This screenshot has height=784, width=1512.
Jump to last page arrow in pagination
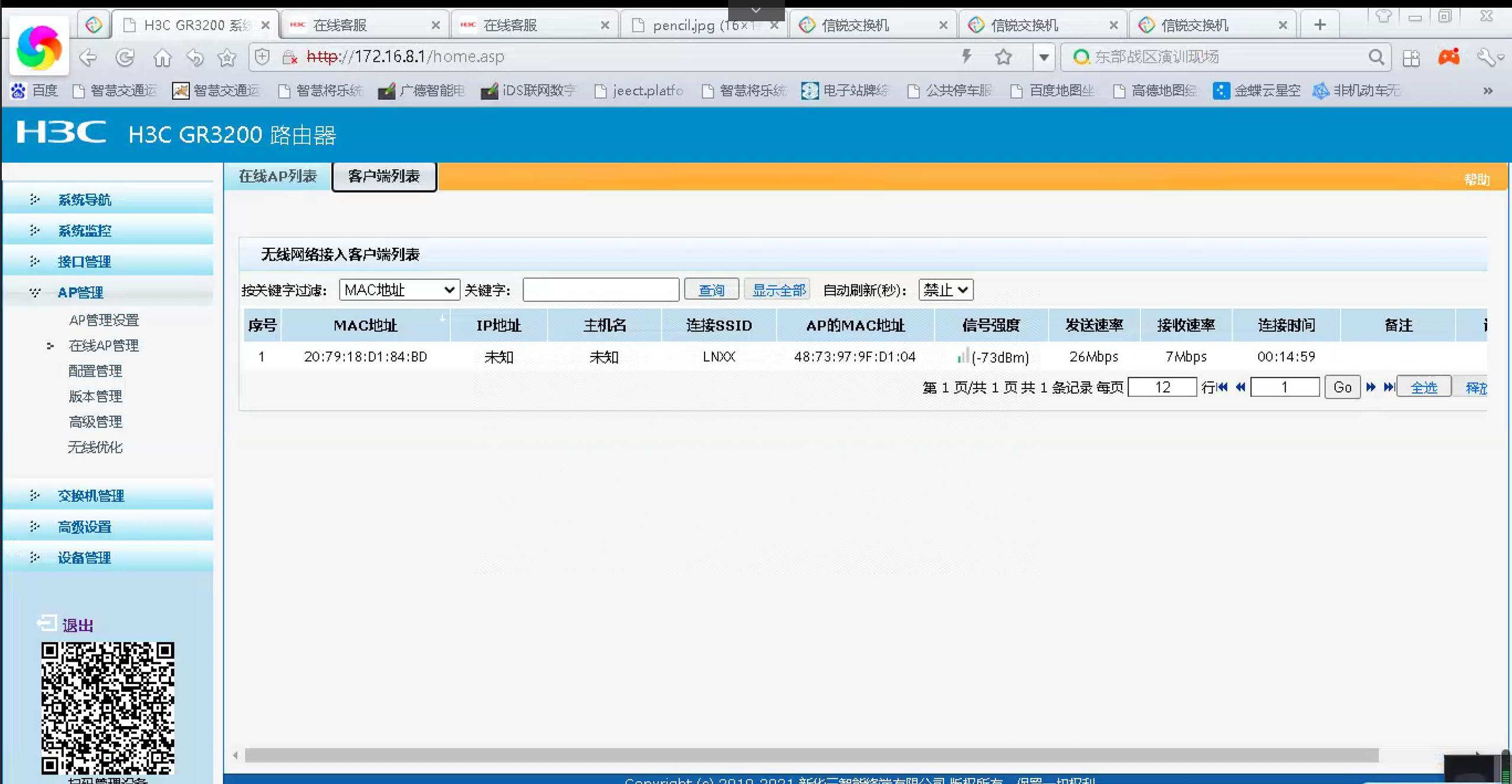click(x=1389, y=387)
